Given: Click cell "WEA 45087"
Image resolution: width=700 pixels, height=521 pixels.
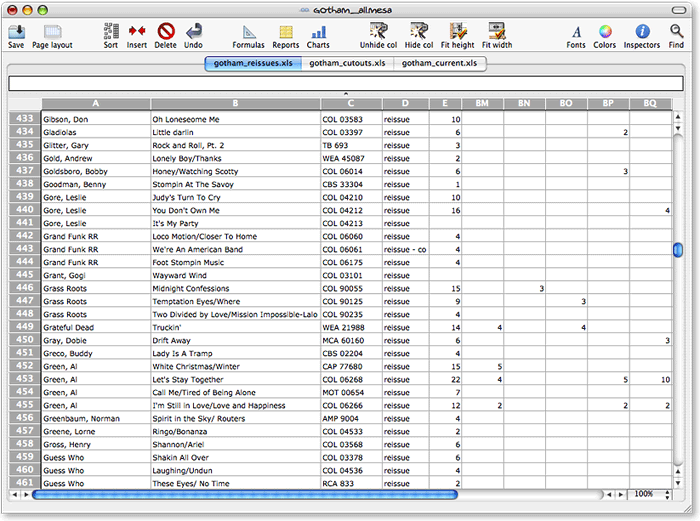Looking at the screenshot, I should click(x=351, y=158).
